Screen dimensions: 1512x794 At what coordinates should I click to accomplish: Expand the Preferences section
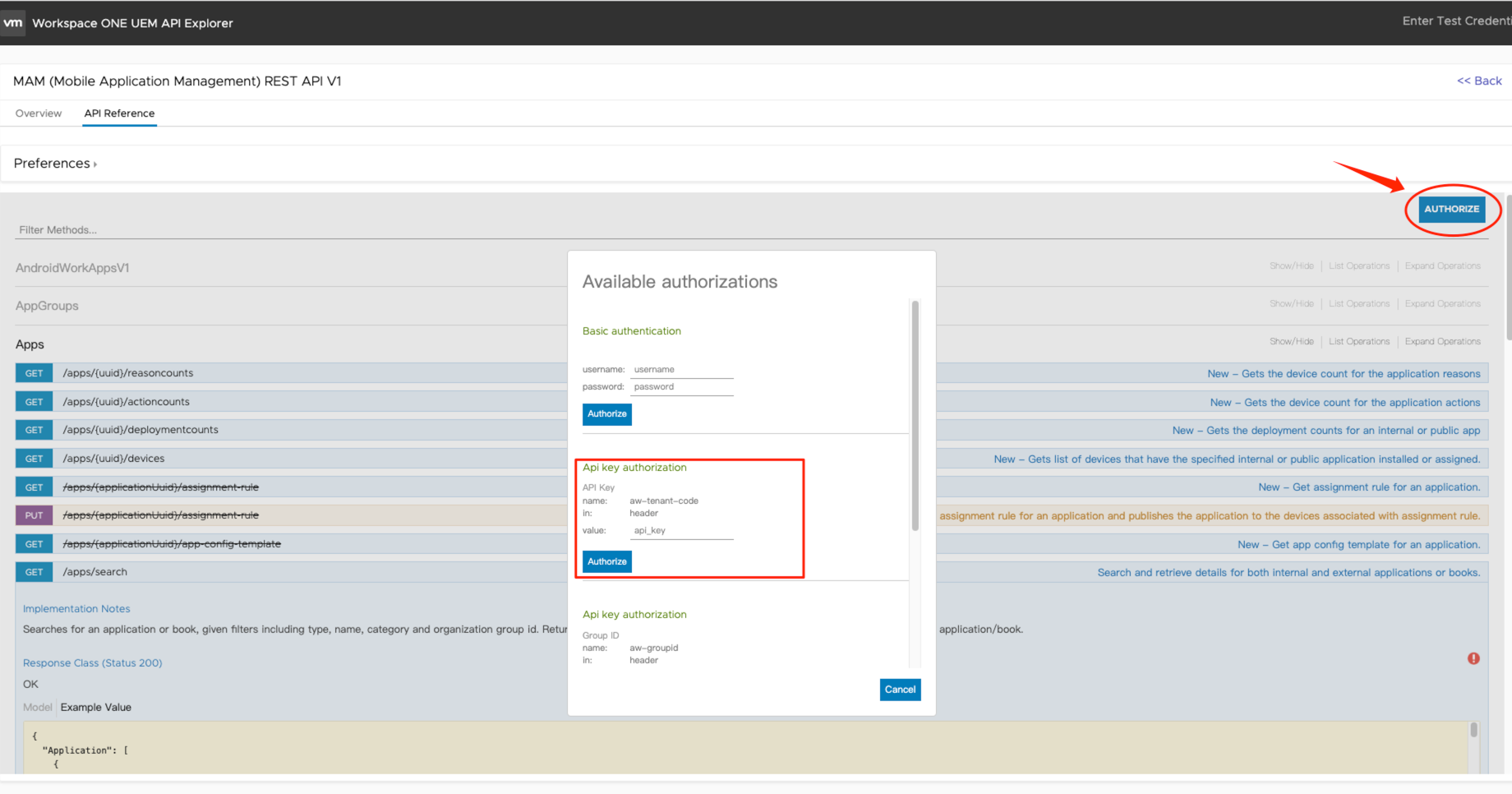55,164
